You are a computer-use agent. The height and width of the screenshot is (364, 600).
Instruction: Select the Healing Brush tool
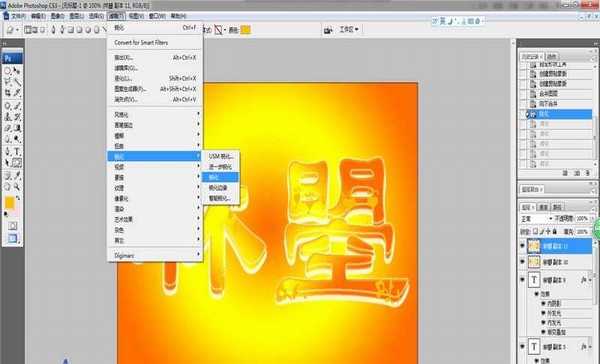point(7,106)
